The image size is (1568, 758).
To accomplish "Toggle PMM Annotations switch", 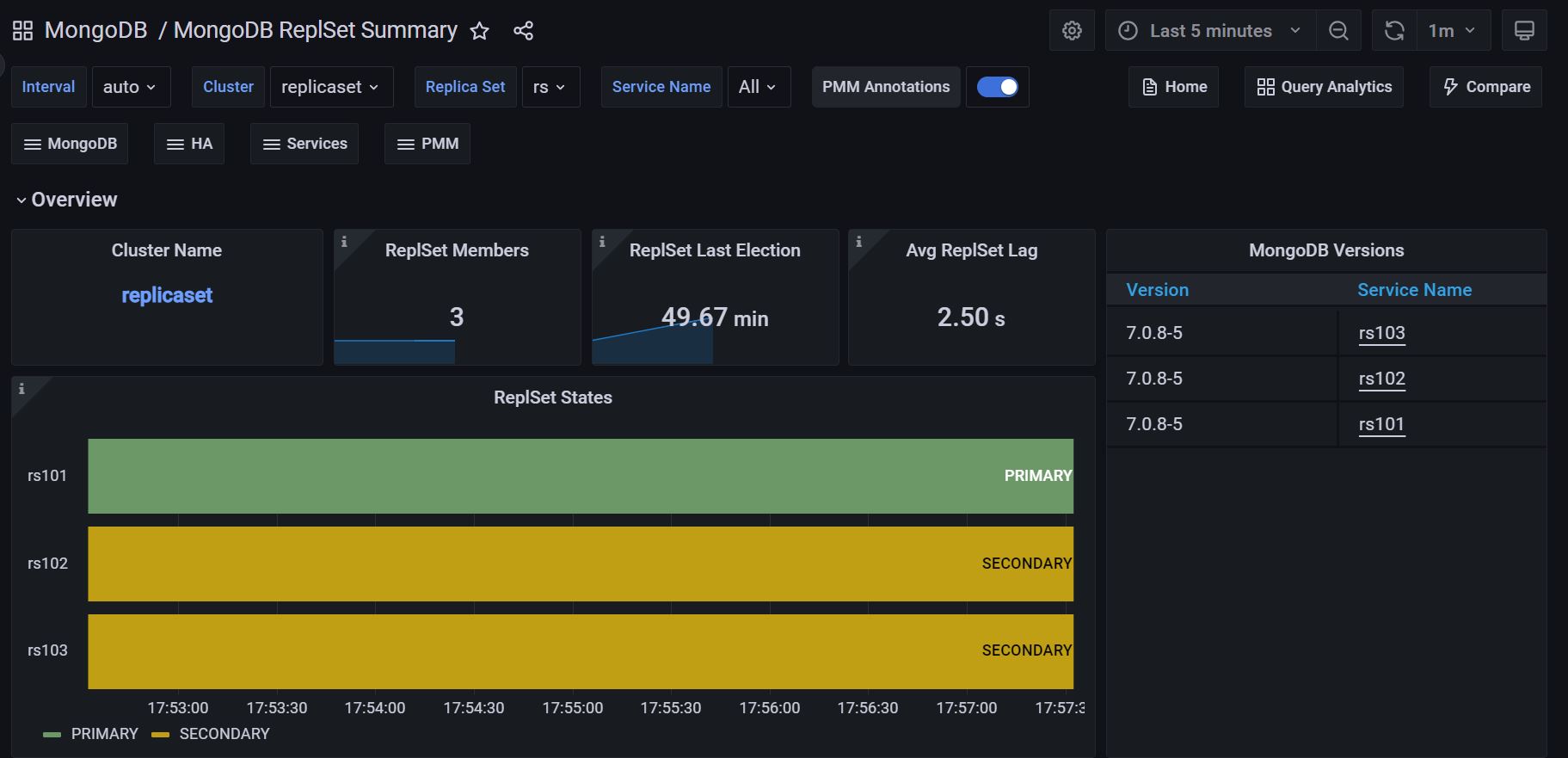I will pos(998,87).
